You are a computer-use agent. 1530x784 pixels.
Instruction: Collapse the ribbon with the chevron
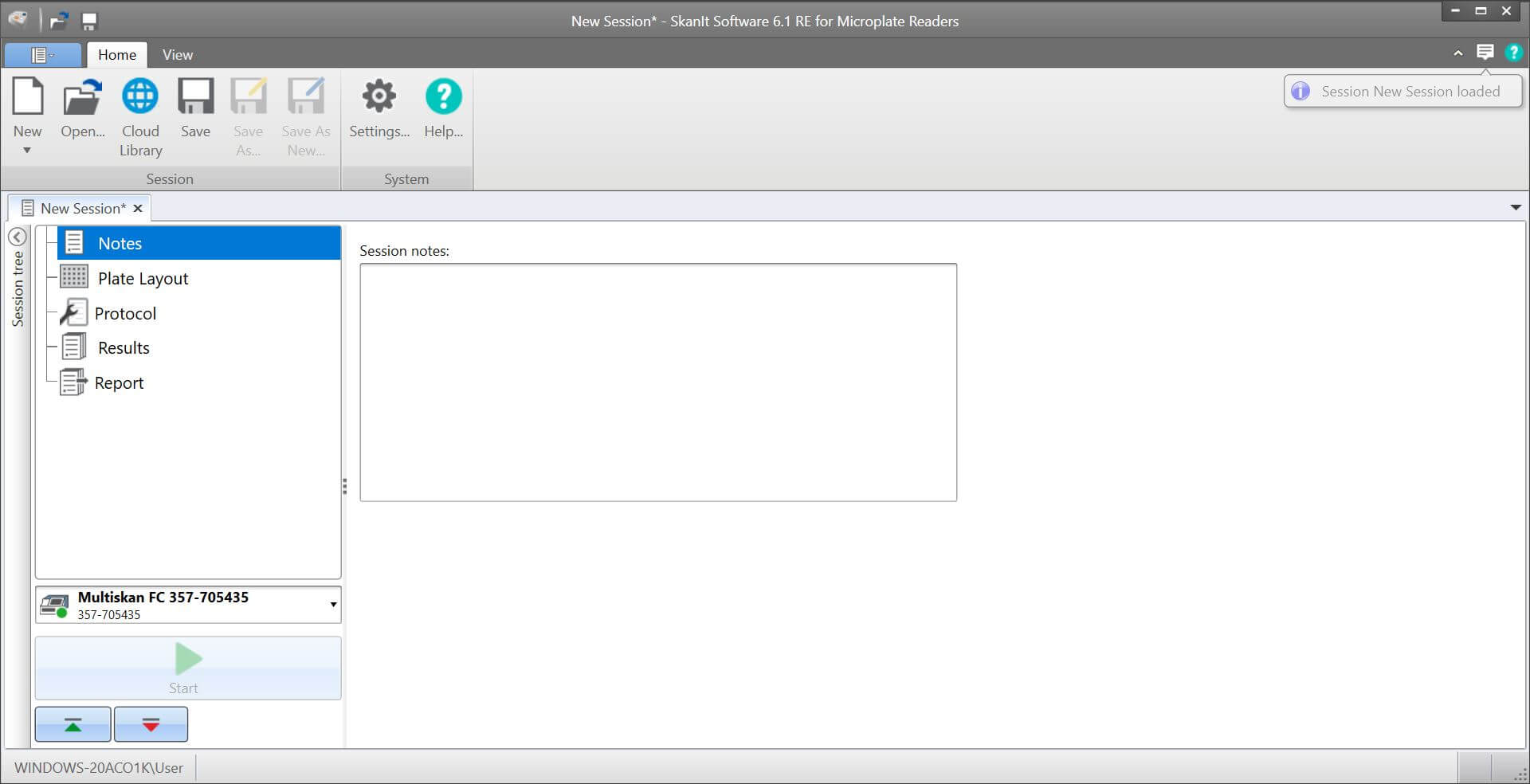click(x=1457, y=53)
